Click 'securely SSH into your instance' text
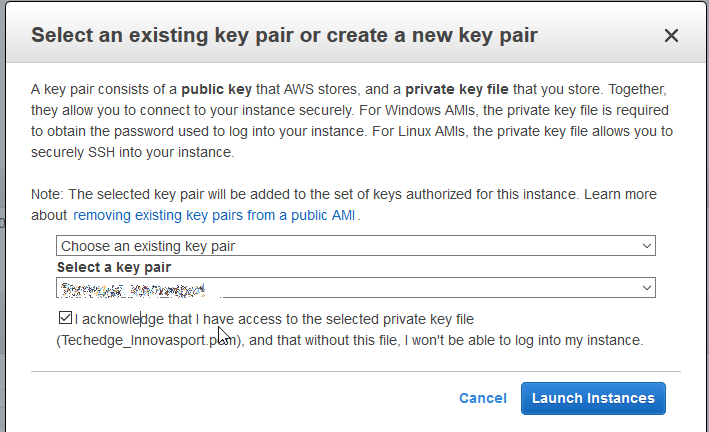 click(132, 153)
